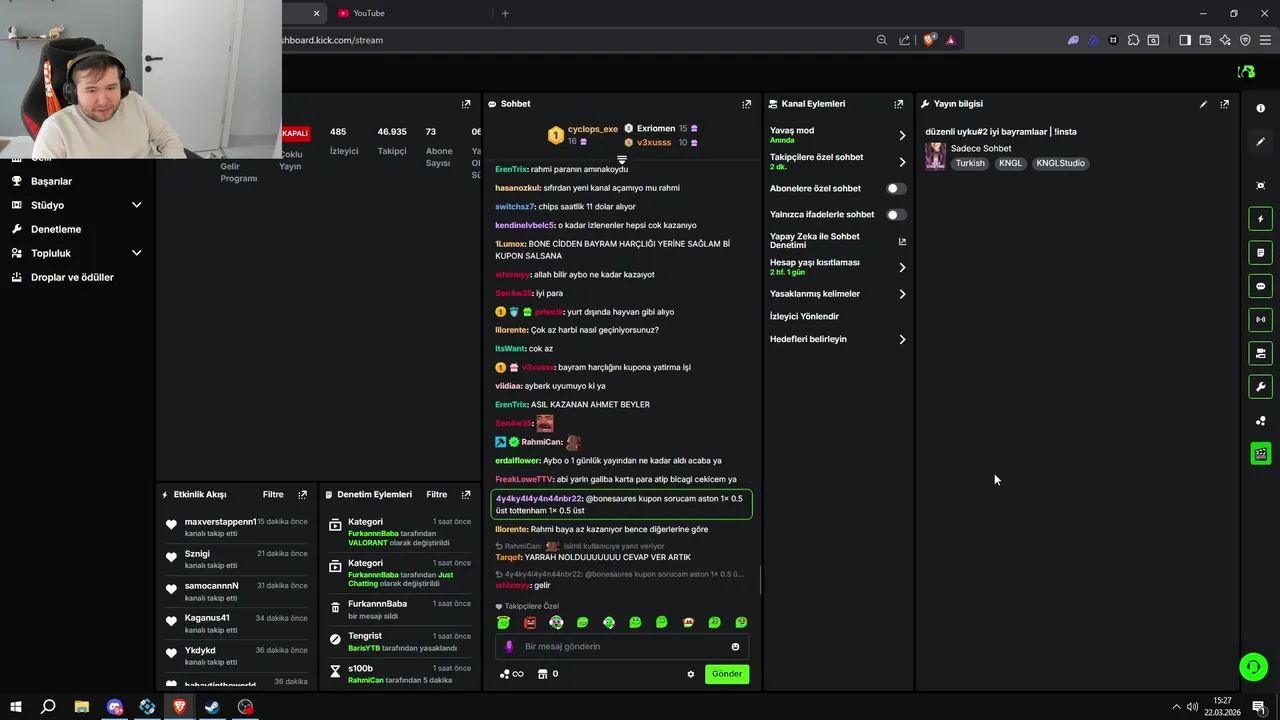Open Filtre in Denetim Eylemleri panel

point(437,494)
